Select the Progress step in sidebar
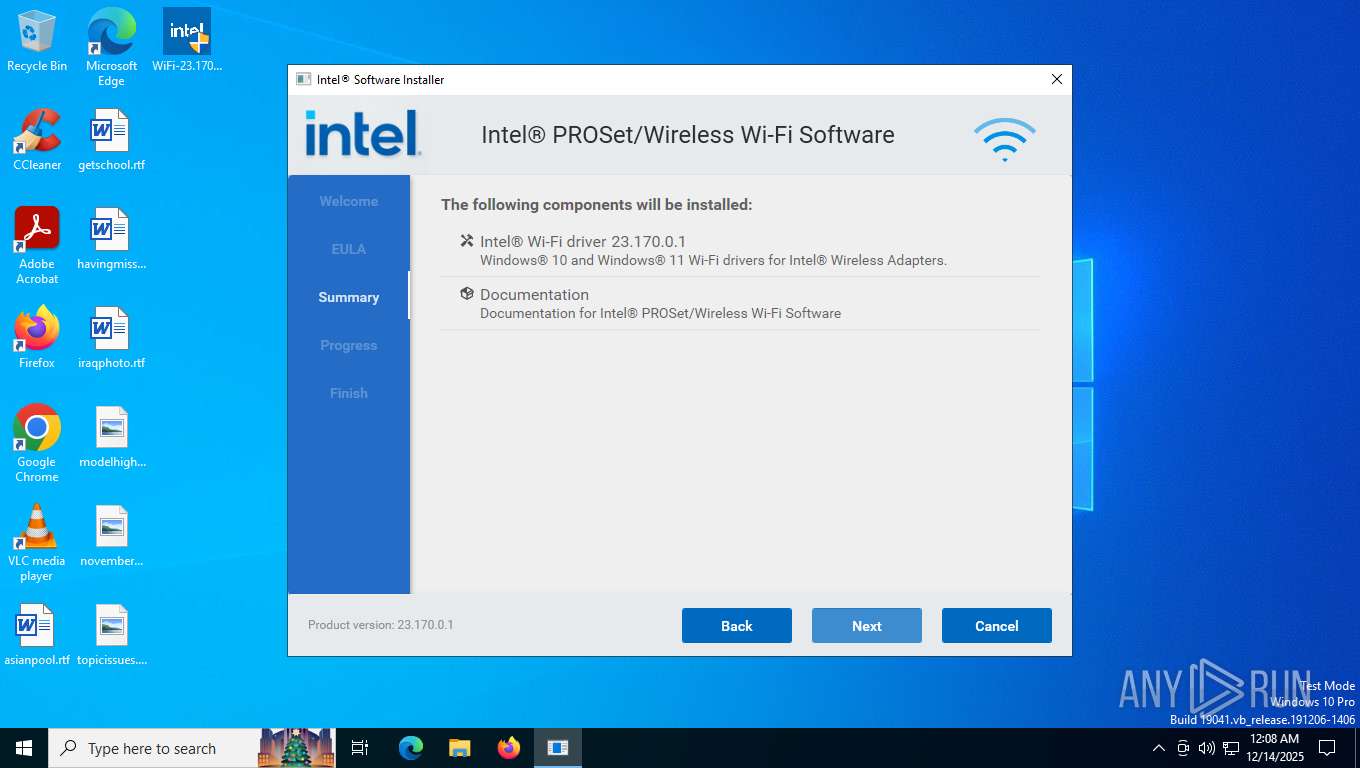Screen dimensions: 1360x768 coord(348,345)
